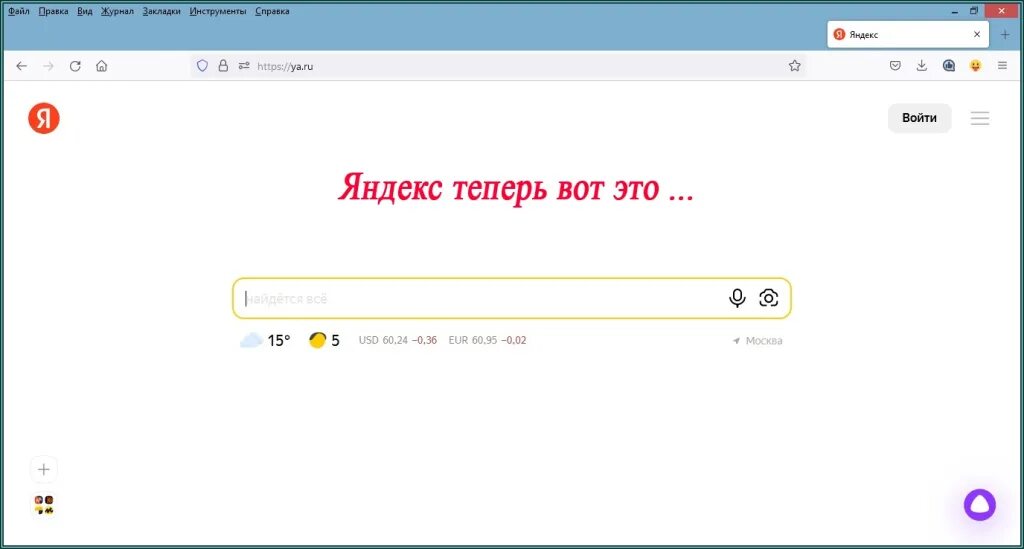Bookmark this page with the star

[x=794, y=65]
